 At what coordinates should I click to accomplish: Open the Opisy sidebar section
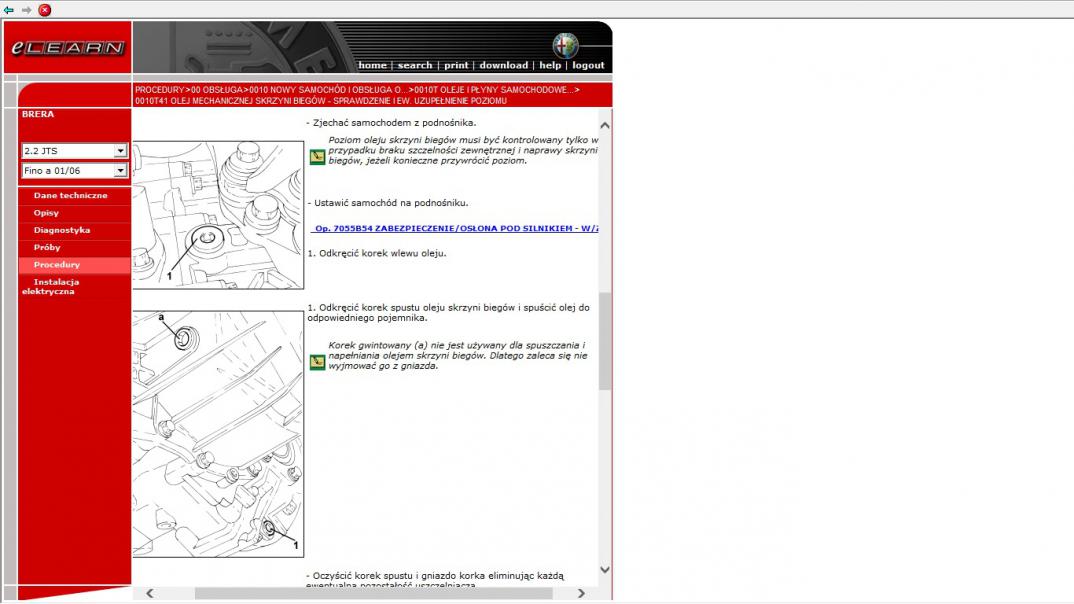tap(46, 213)
